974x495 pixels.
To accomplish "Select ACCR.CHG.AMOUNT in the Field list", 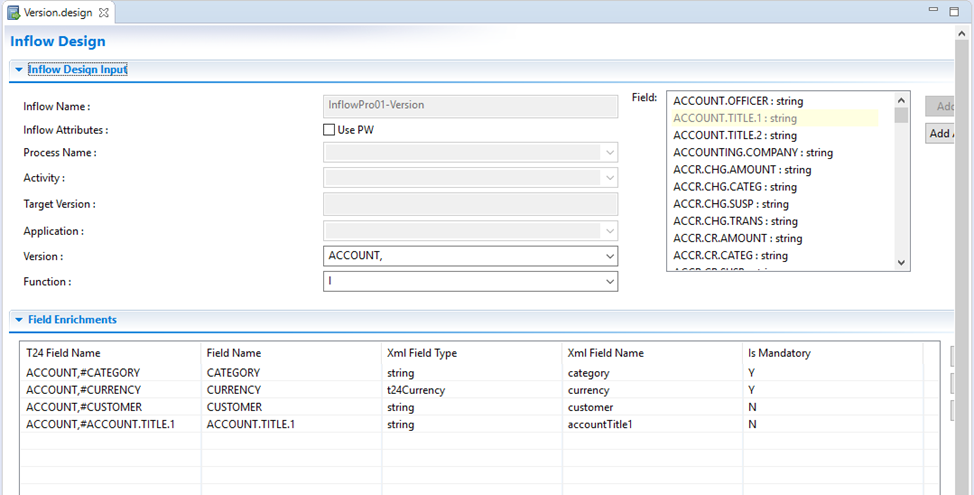I will [x=742, y=170].
